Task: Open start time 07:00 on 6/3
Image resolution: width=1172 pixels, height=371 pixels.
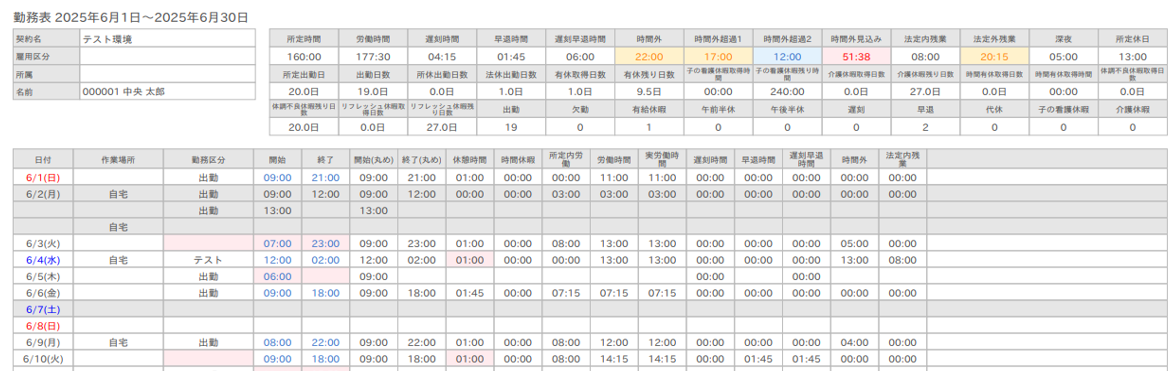Action: [277, 243]
